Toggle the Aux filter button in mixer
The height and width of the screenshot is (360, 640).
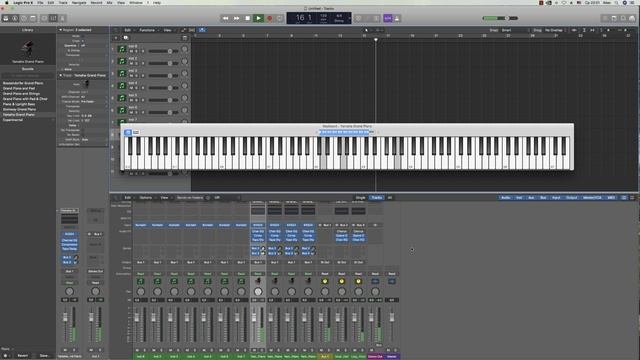tap(531, 198)
